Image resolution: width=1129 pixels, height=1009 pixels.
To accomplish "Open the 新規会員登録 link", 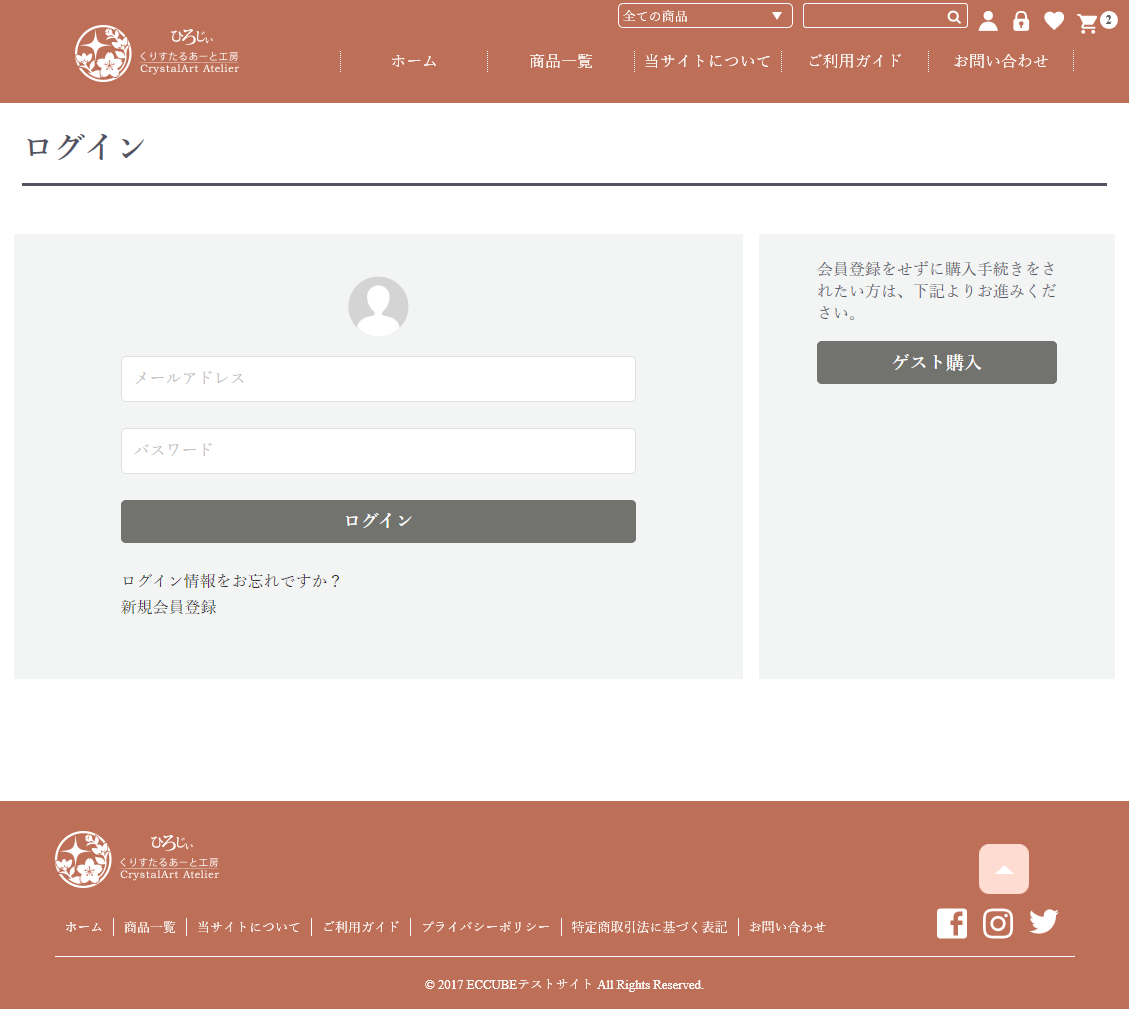I will tap(169, 607).
